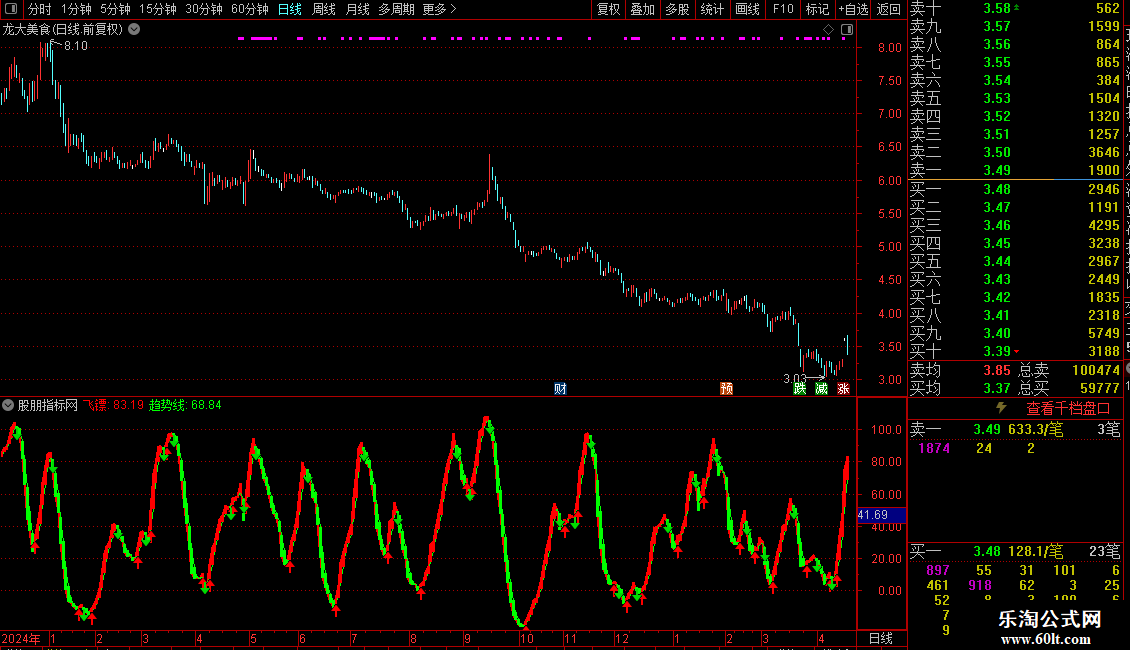Click the 卖十 up-arrow indicator
The image size is (1130, 650).
tap(1016, 7)
